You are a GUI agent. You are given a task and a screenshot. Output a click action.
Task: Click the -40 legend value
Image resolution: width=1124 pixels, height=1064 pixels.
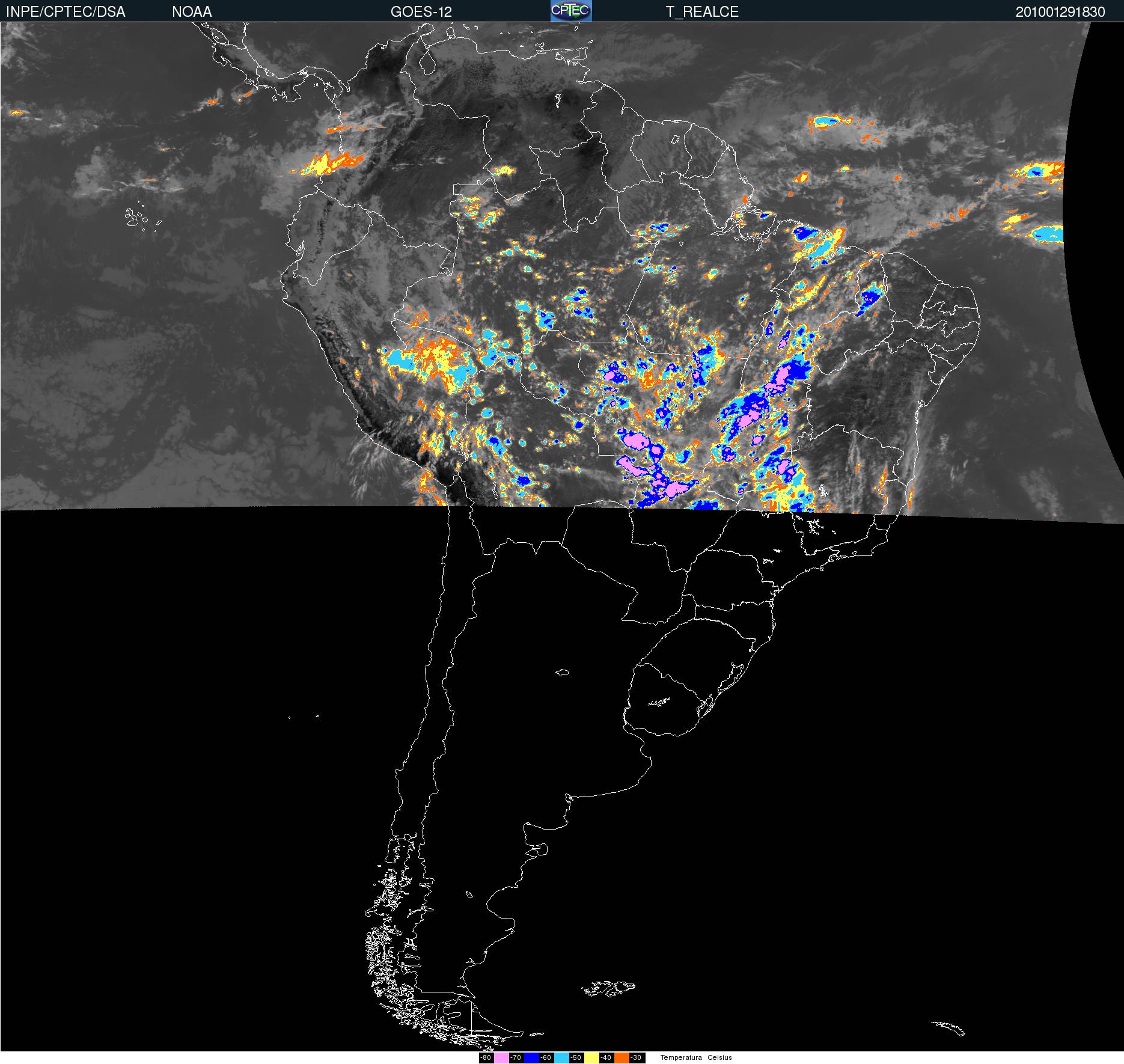(606, 1057)
